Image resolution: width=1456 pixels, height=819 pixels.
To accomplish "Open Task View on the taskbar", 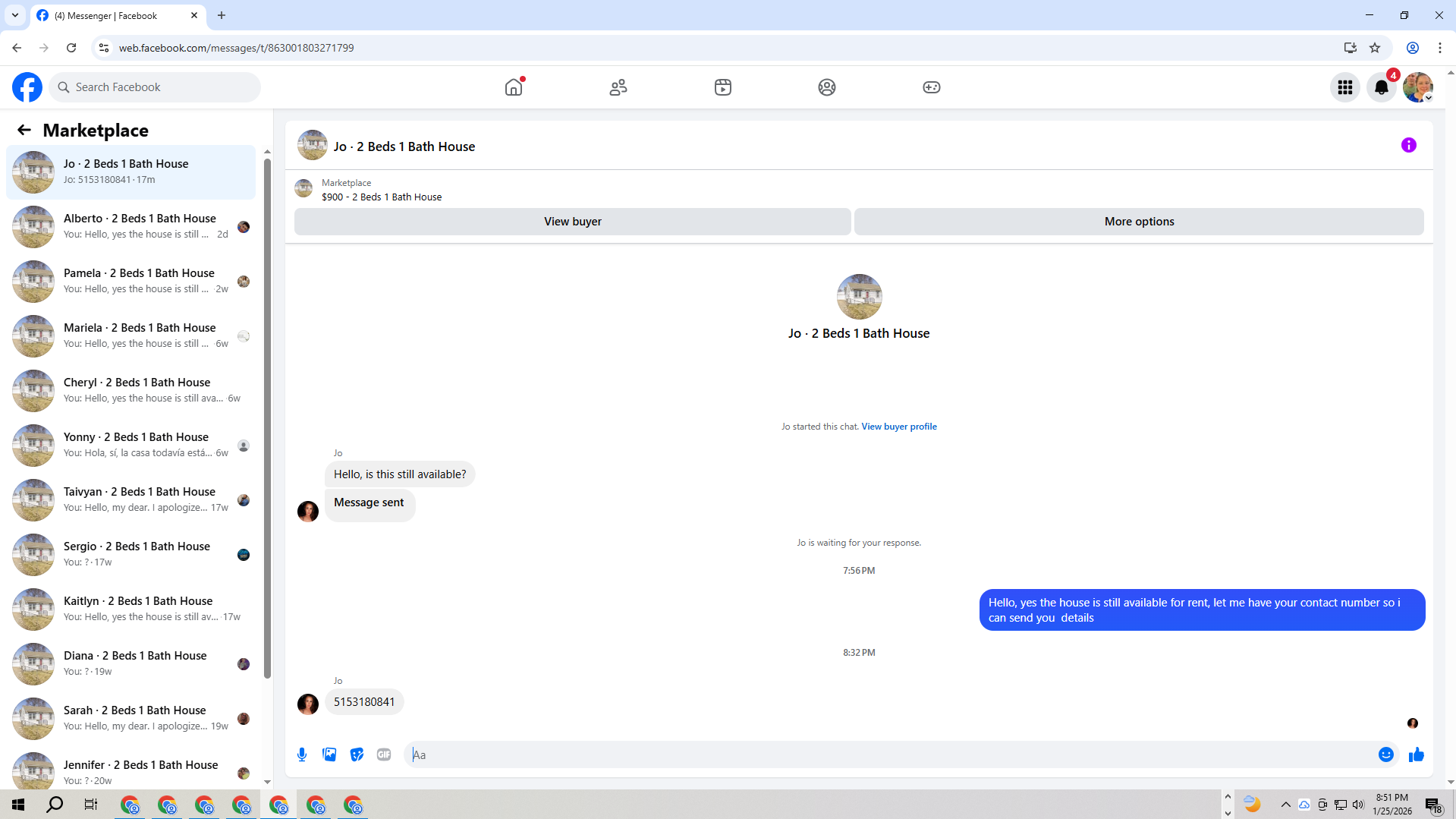I will (91, 805).
